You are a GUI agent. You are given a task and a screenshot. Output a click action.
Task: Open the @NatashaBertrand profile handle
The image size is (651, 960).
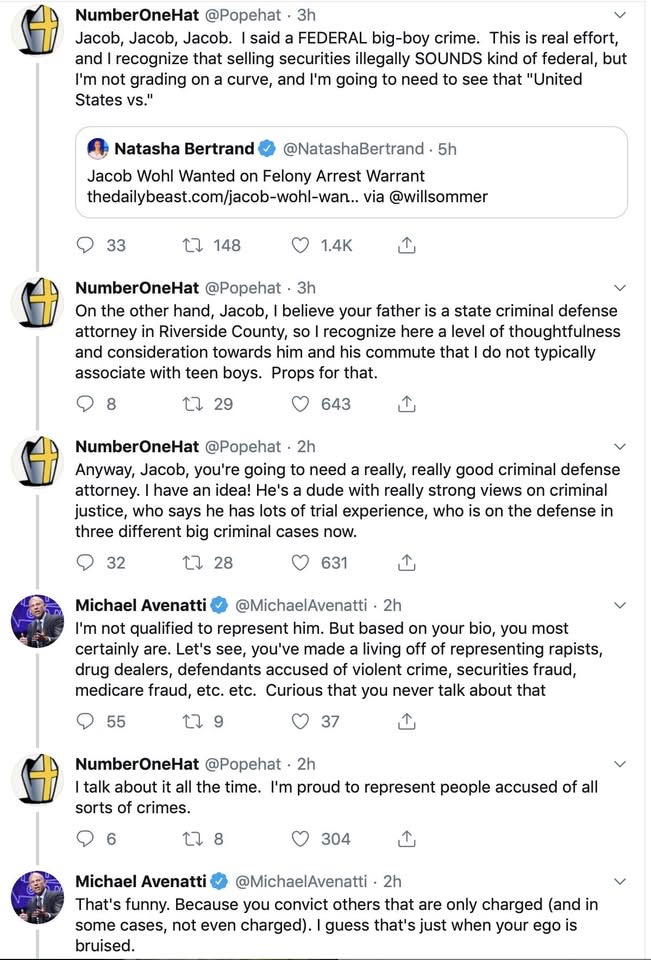click(353, 149)
